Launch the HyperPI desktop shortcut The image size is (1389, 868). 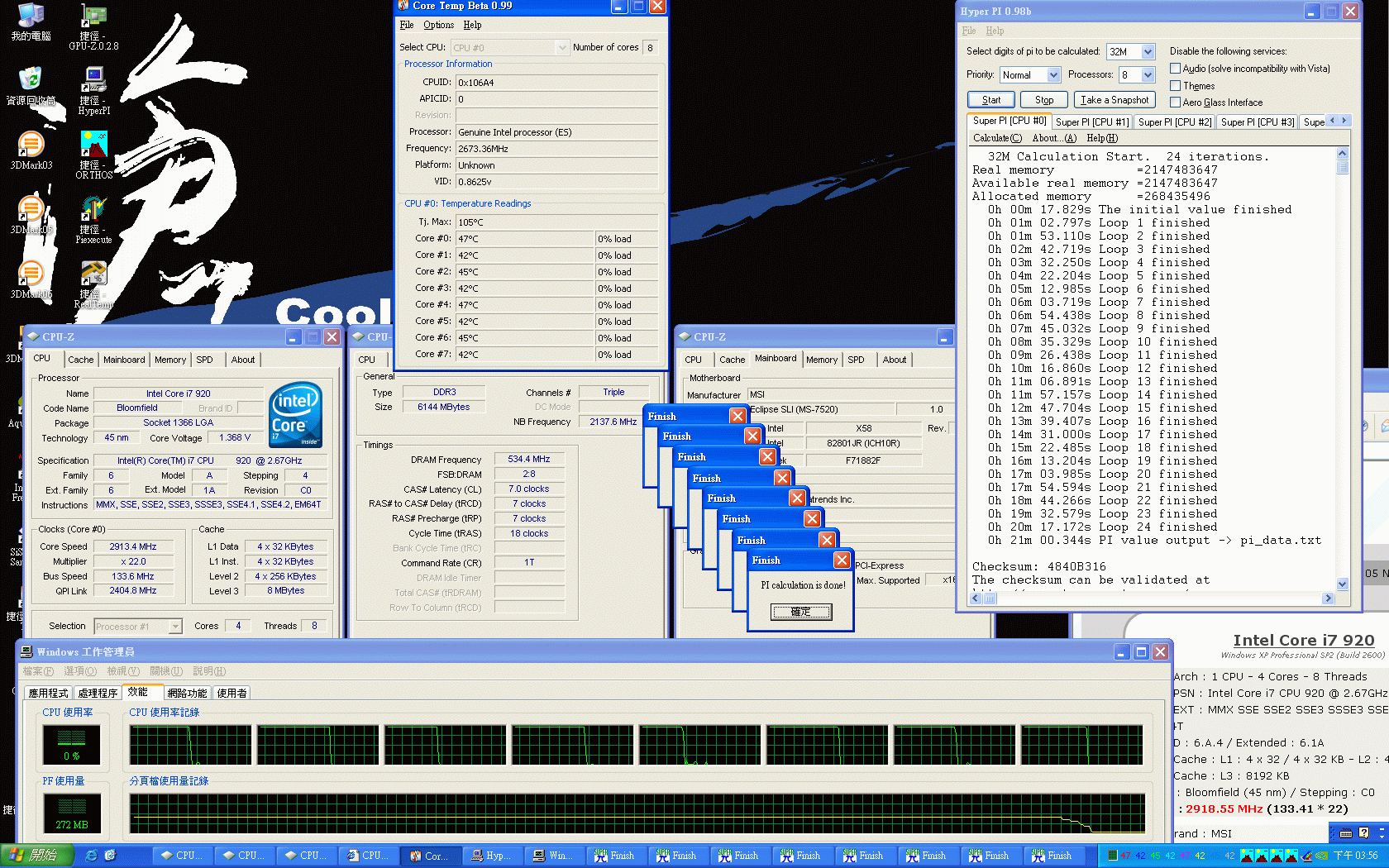click(93, 91)
